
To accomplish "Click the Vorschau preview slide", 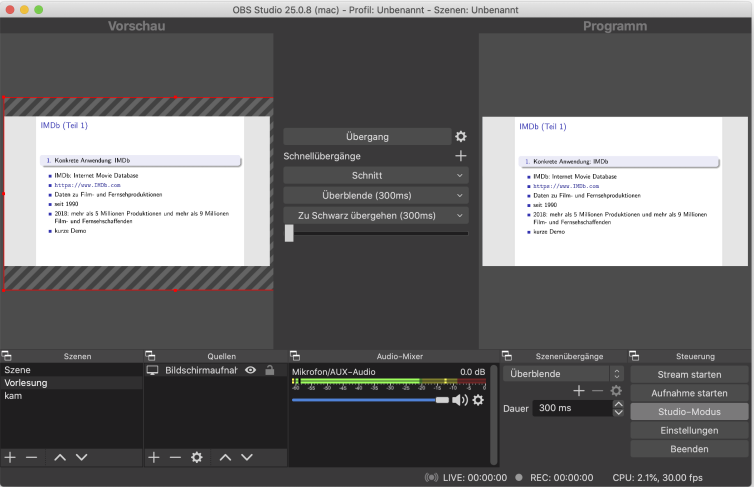I will pos(137,191).
